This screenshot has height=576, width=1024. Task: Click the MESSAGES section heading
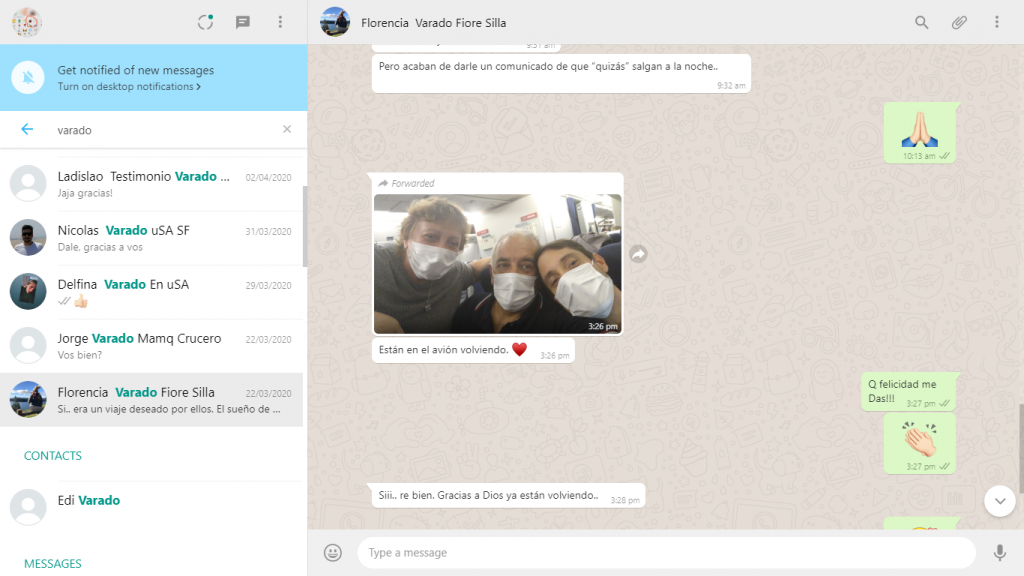[53, 564]
